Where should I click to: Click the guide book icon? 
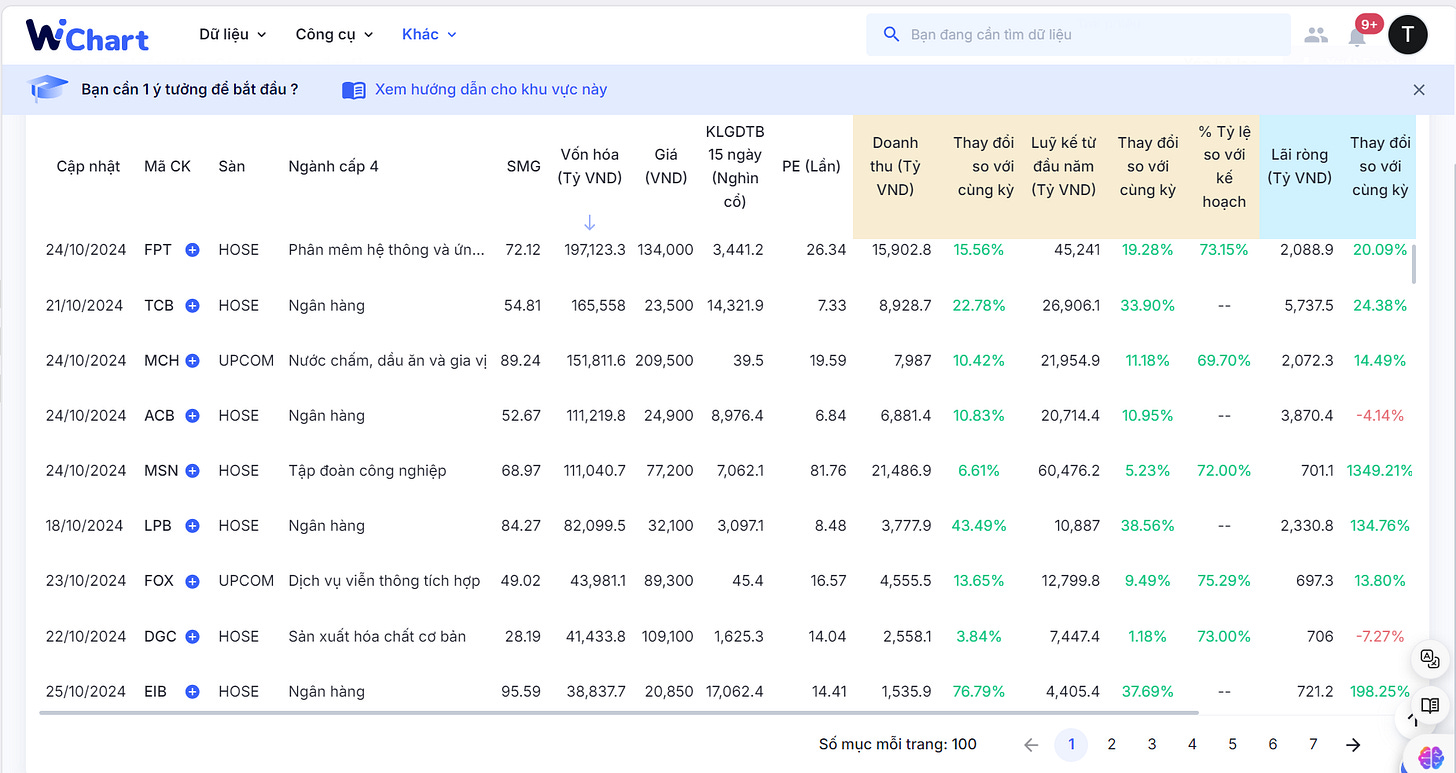[x=354, y=90]
